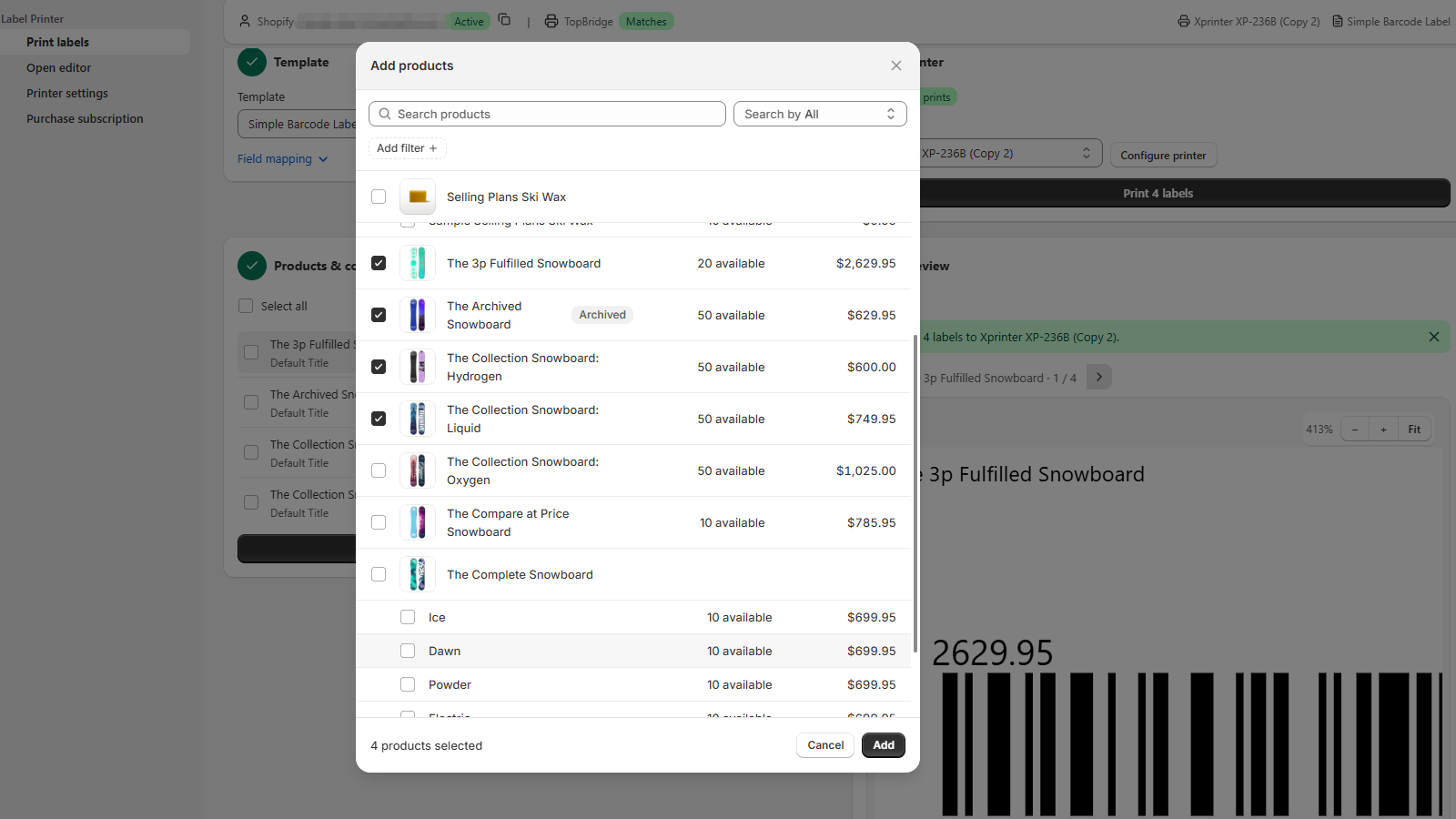Screen dimensions: 1456x819
Task: Click The 3p Fulfilled Snowboard thumbnail
Action: click(418, 263)
